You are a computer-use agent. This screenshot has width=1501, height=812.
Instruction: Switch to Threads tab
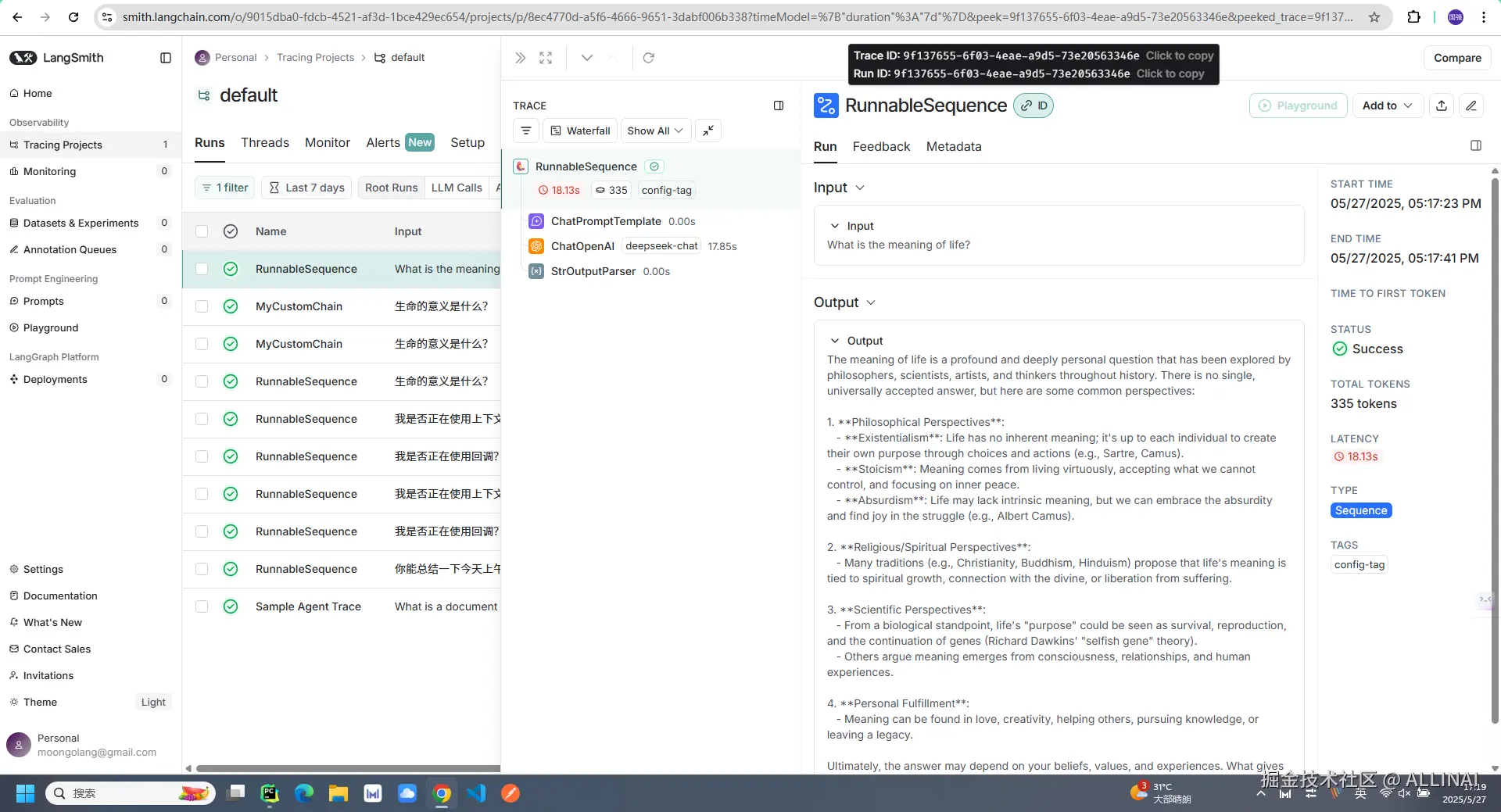point(265,142)
